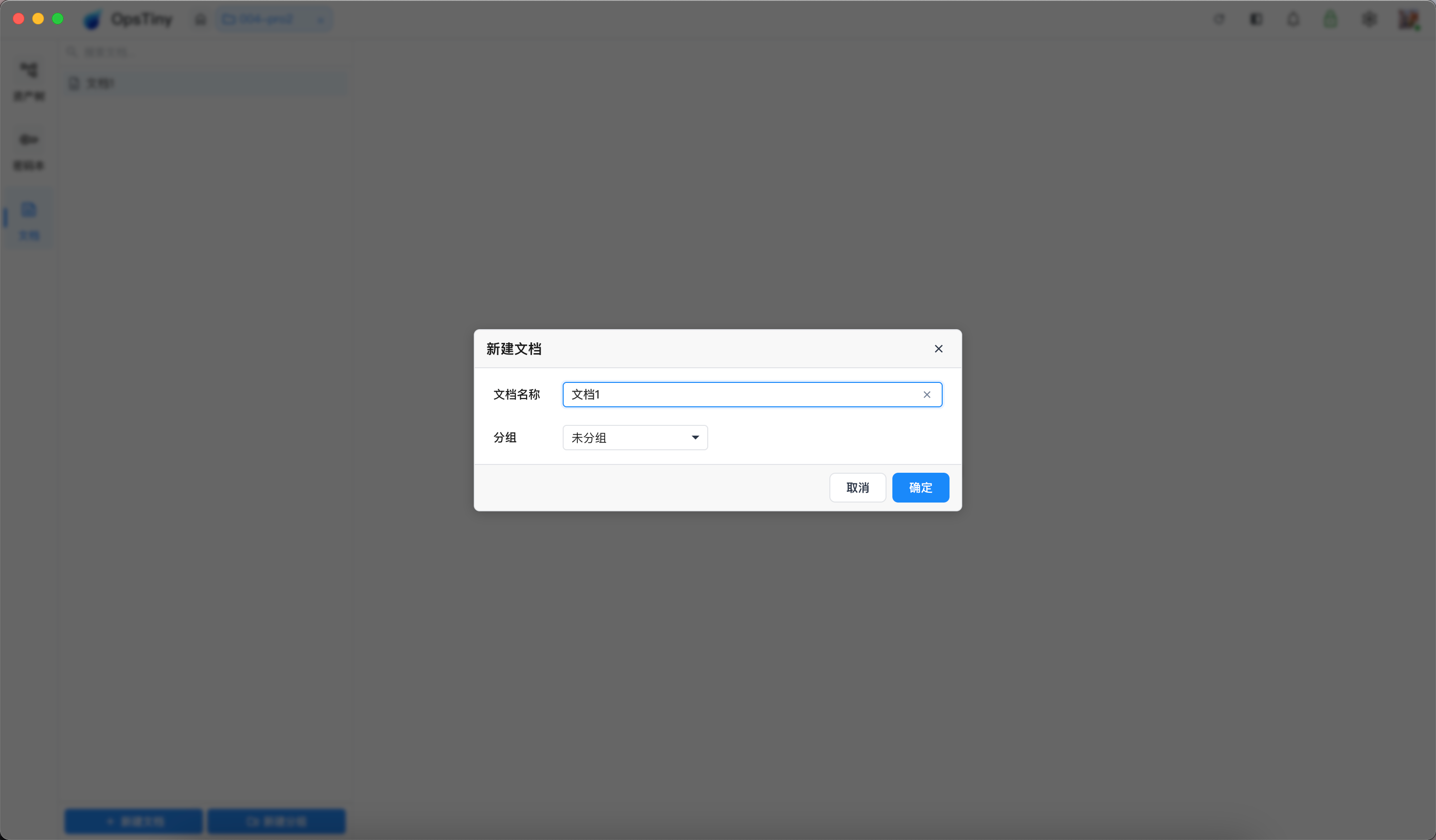1436x840 pixels.
Task: Toggle the half-shaded theme icon in top bar
Action: click(1256, 20)
